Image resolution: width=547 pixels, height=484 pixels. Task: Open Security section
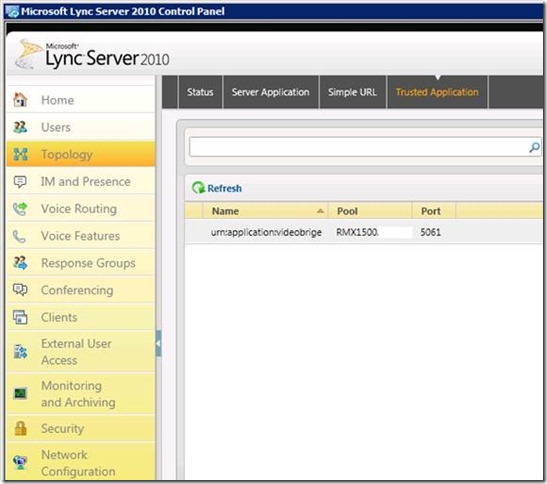pyautogui.click(x=81, y=428)
